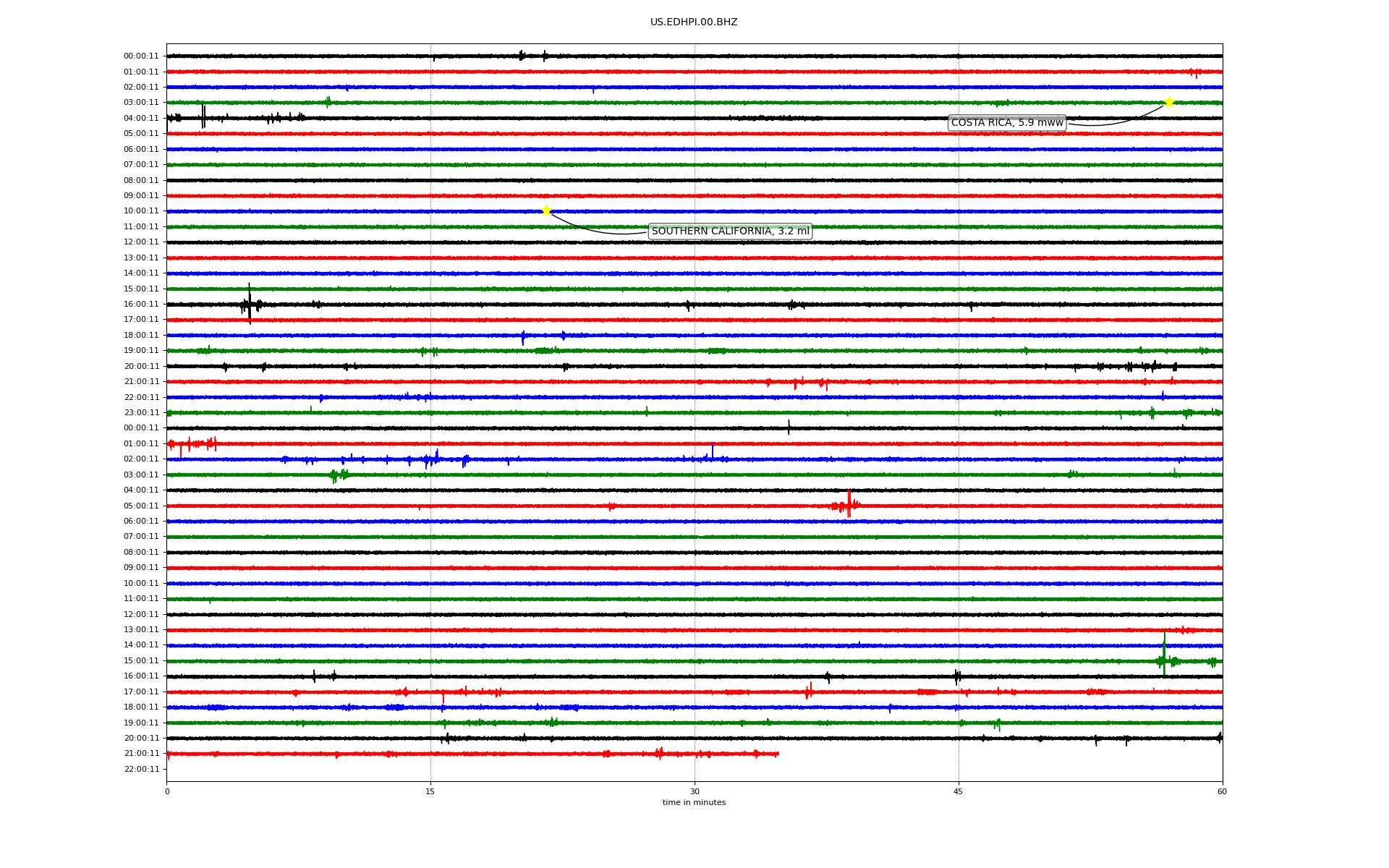Click the black spike on first 16:00:11 trace
Viewport: 1389px width, 868px height.
coord(250,302)
